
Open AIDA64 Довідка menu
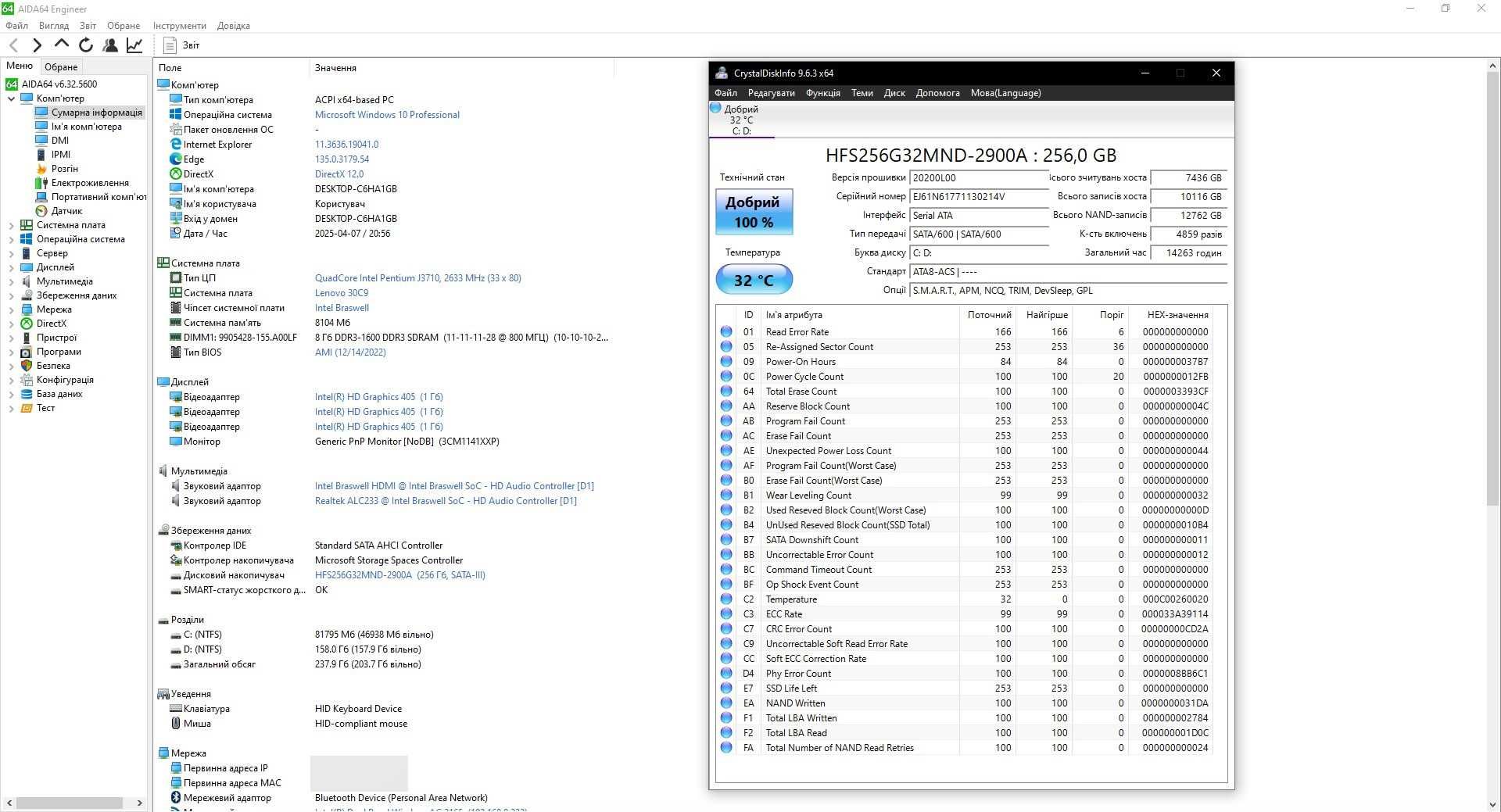(234, 25)
